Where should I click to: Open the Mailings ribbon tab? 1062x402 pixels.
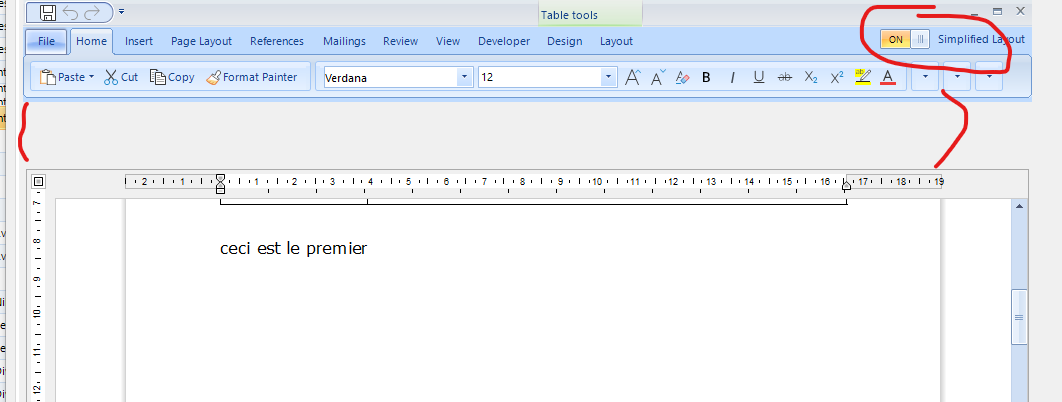[x=344, y=41]
